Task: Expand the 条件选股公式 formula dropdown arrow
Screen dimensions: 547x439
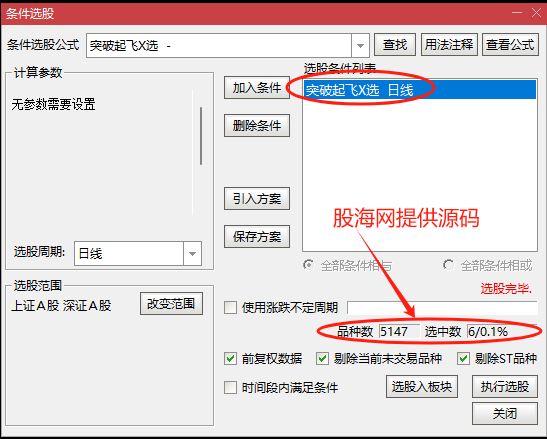Action: pyautogui.click(x=360, y=45)
